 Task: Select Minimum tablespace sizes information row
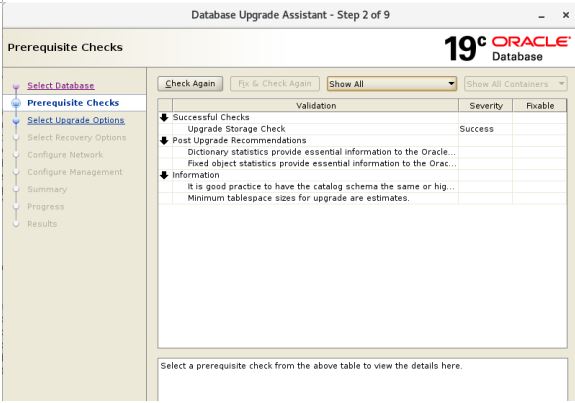coord(362,198)
